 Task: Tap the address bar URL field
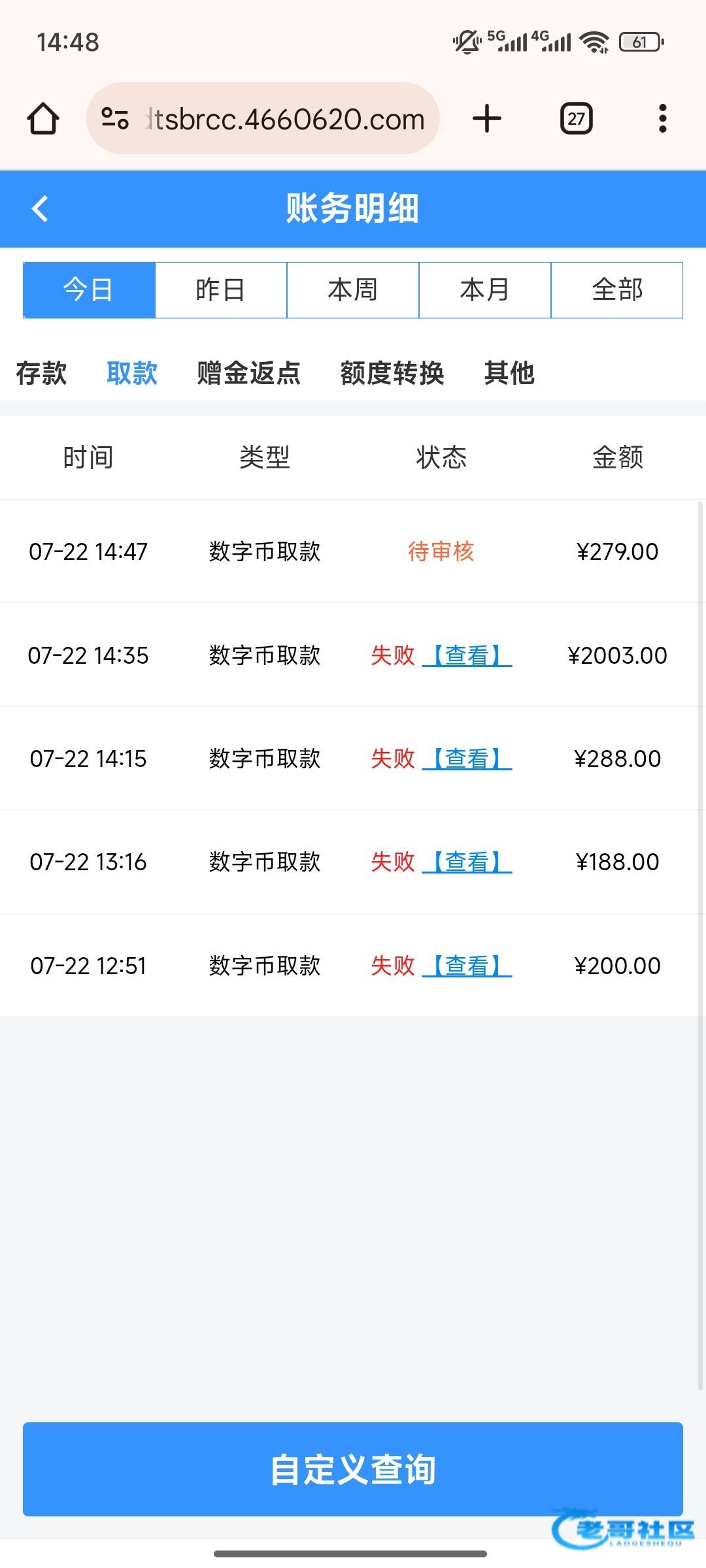284,119
